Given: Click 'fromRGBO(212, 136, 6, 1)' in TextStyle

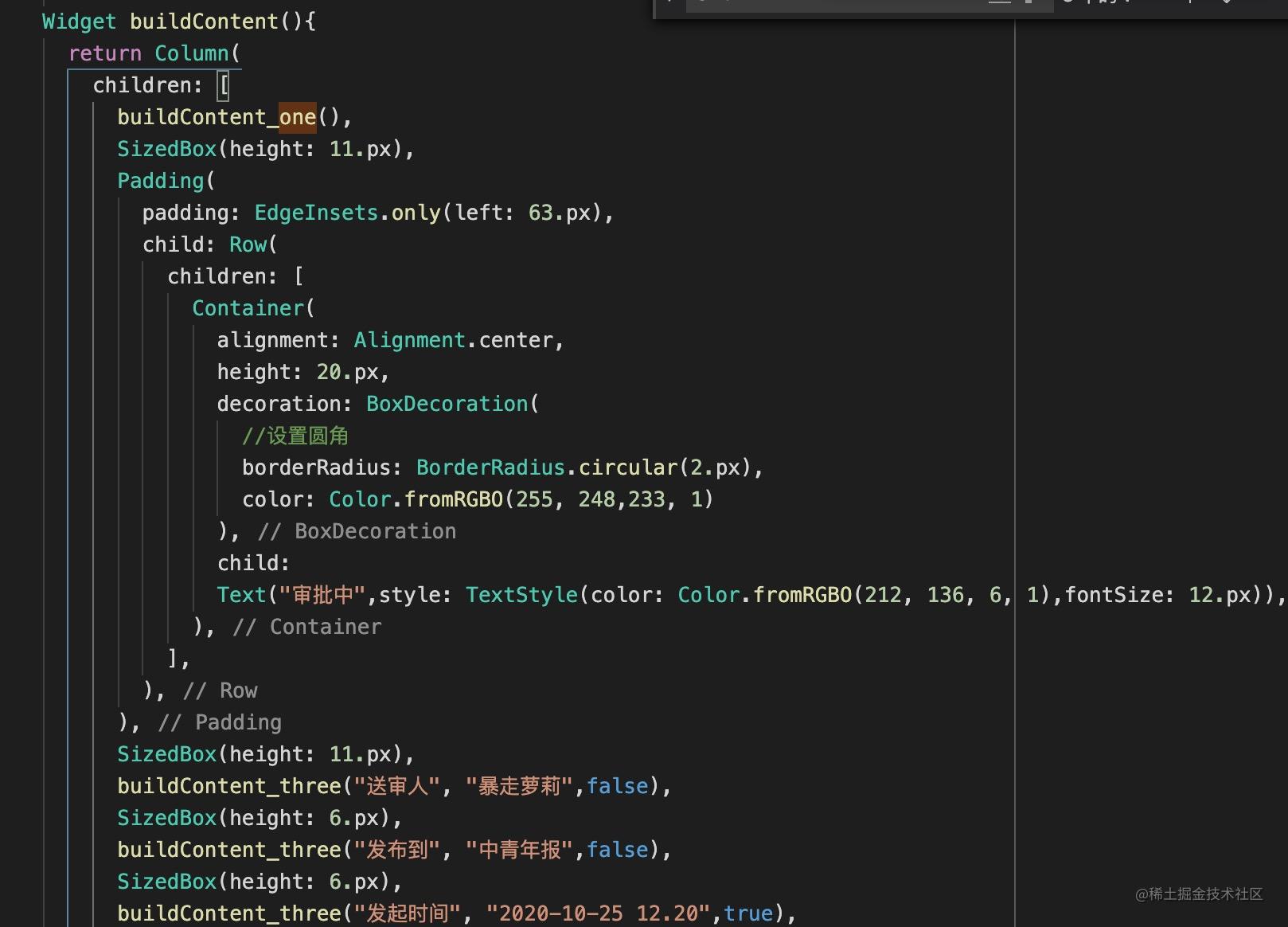Looking at the screenshot, I should click(903, 595).
